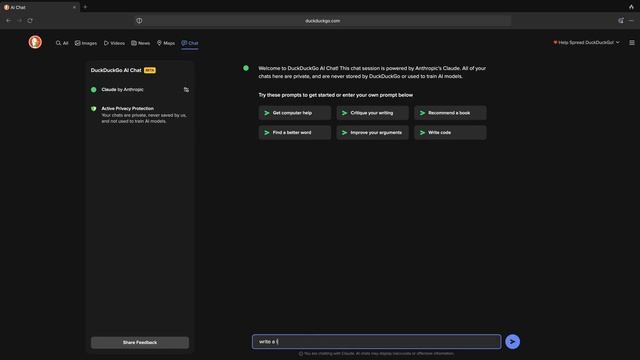Open the Maps tab
Image resolution: width=640 pixels, height=360 pixels.
coord(166,43)
